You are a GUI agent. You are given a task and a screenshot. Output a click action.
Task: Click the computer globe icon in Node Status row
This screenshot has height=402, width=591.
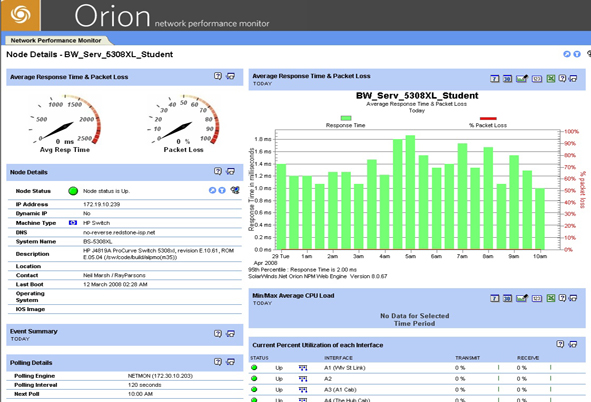point(235,190)
